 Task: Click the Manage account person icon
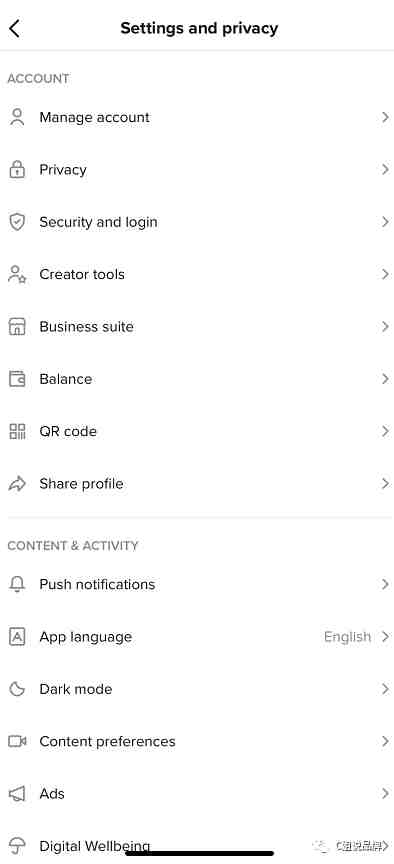coord(17,117)
